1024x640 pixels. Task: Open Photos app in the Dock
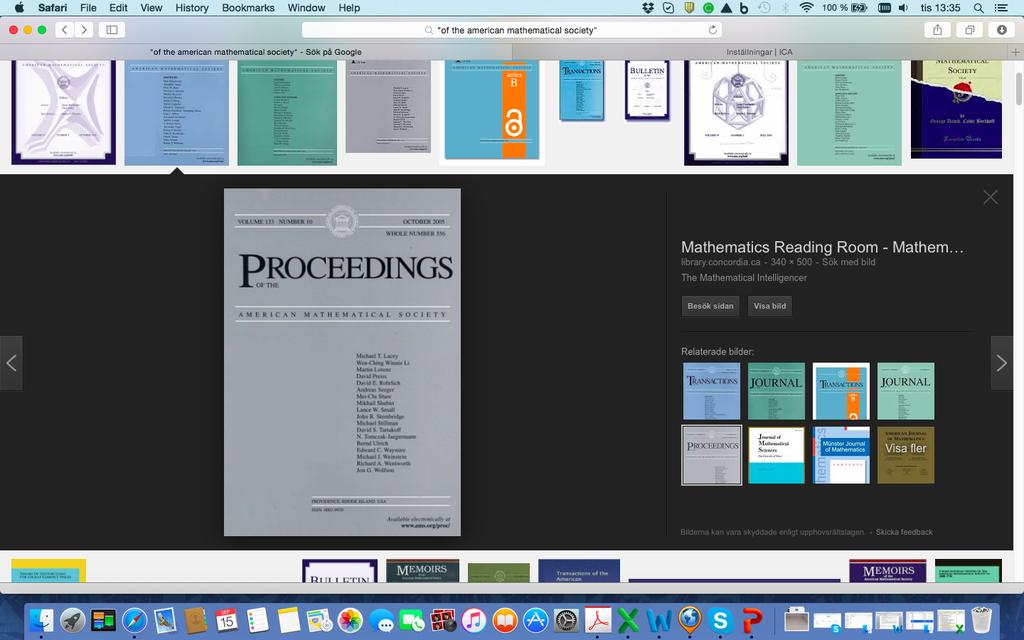(x=350, y=620)
